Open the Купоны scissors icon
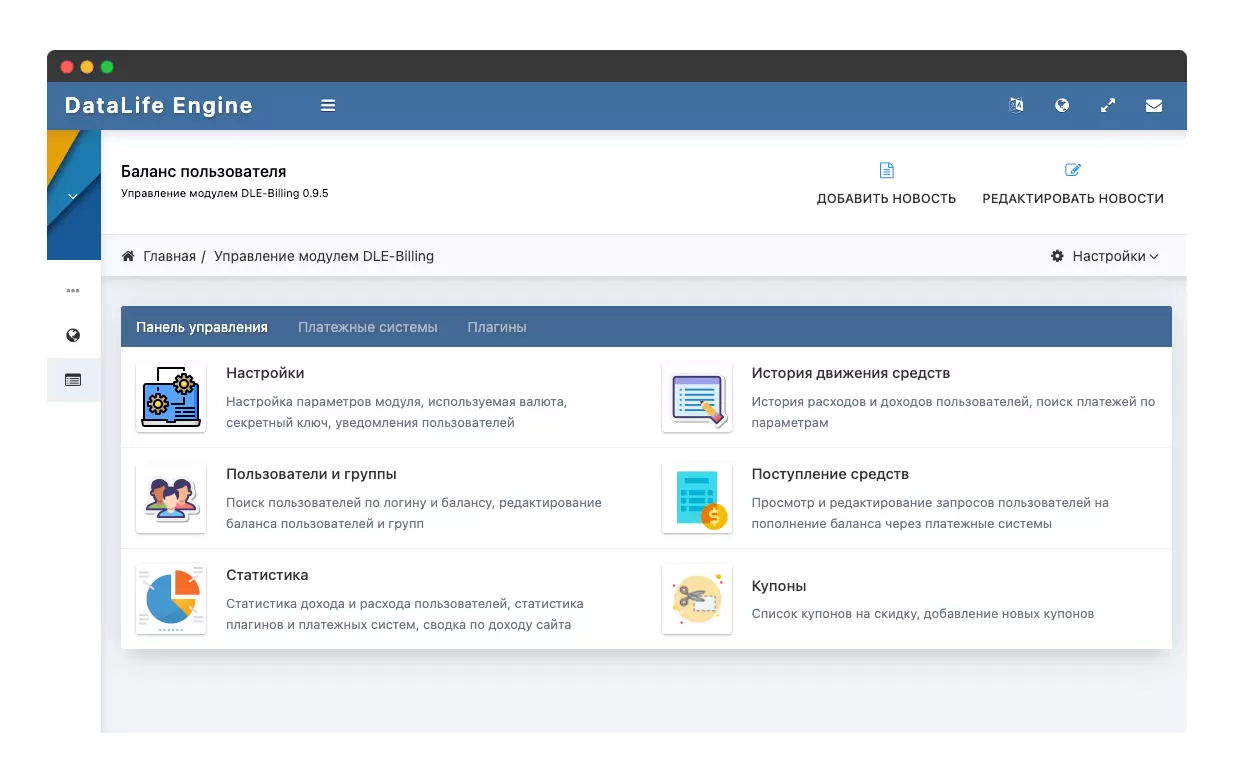The width and height of the screenshot is (1234, 782). click(x=697, y=599)
